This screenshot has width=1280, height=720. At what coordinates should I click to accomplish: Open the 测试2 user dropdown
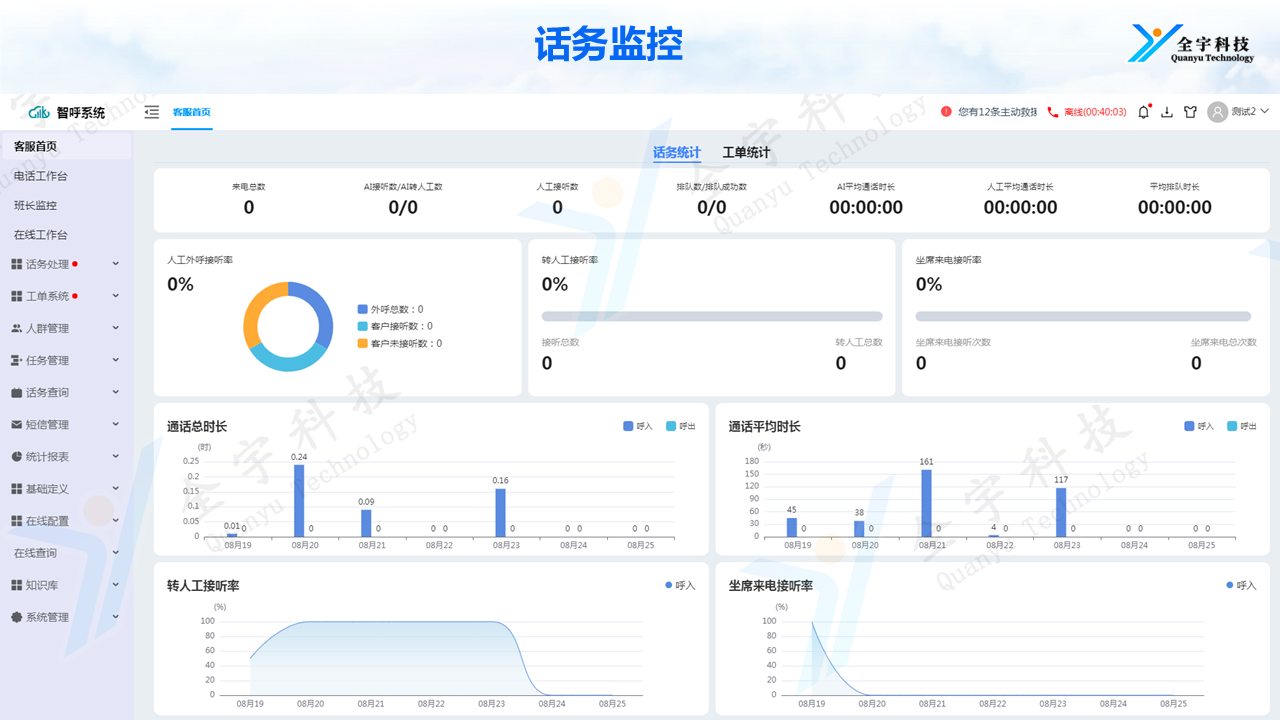coord(1238,112)
